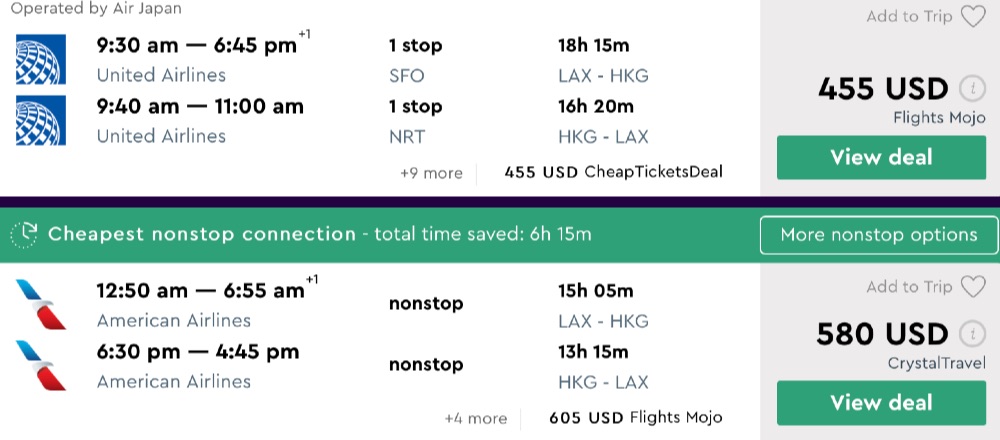Click the heart icon on the 580 USD deal

(x=972, y=287)
